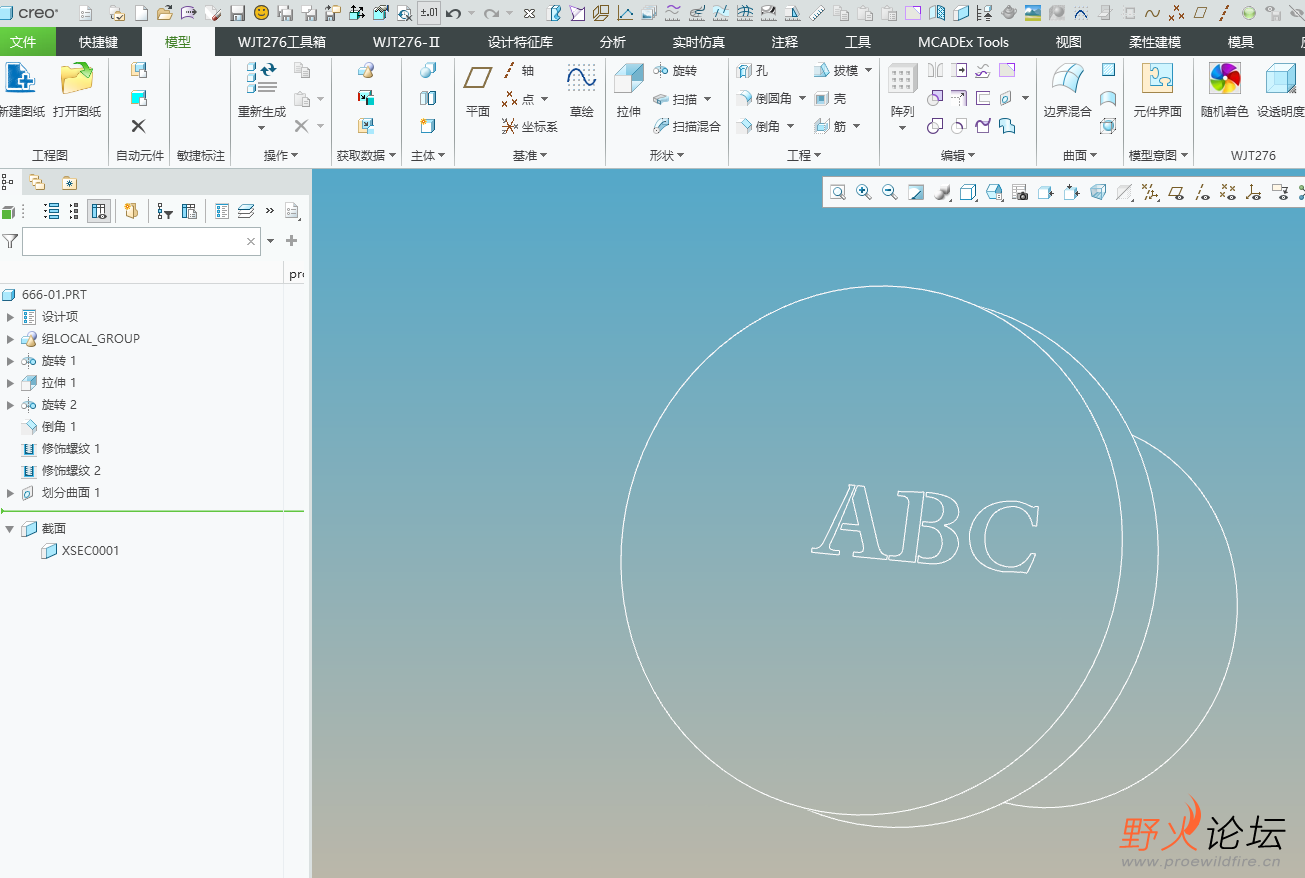Toggle the tree columns display button
The width and height of the screenshot is (1305, 878).
(x=99, y=211)
